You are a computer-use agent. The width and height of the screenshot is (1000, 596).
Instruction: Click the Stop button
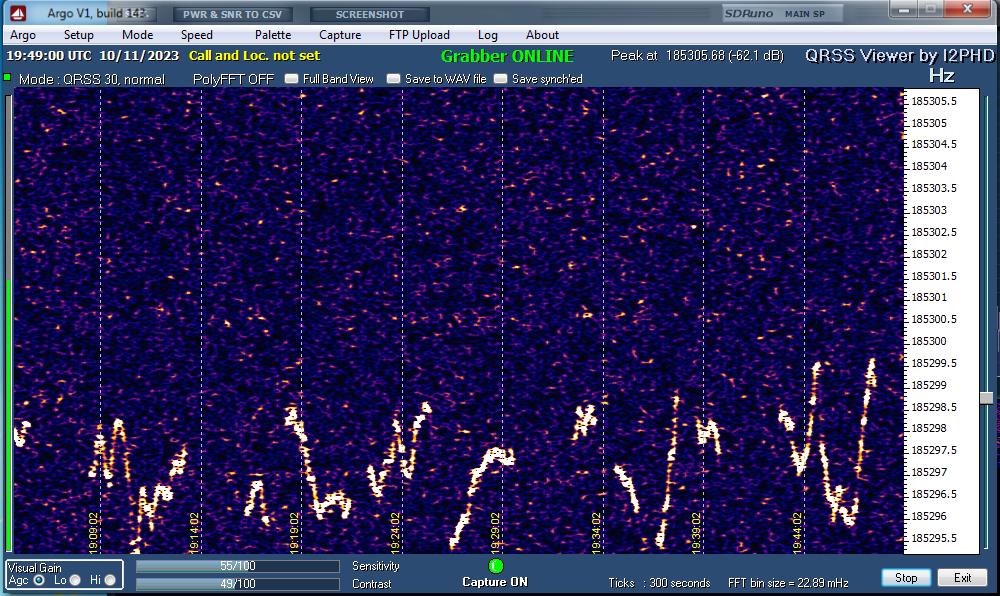click(906, 578)
